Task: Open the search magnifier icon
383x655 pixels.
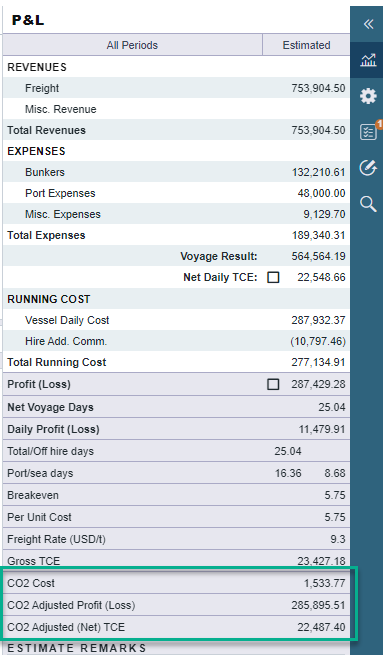Action: 368,204
